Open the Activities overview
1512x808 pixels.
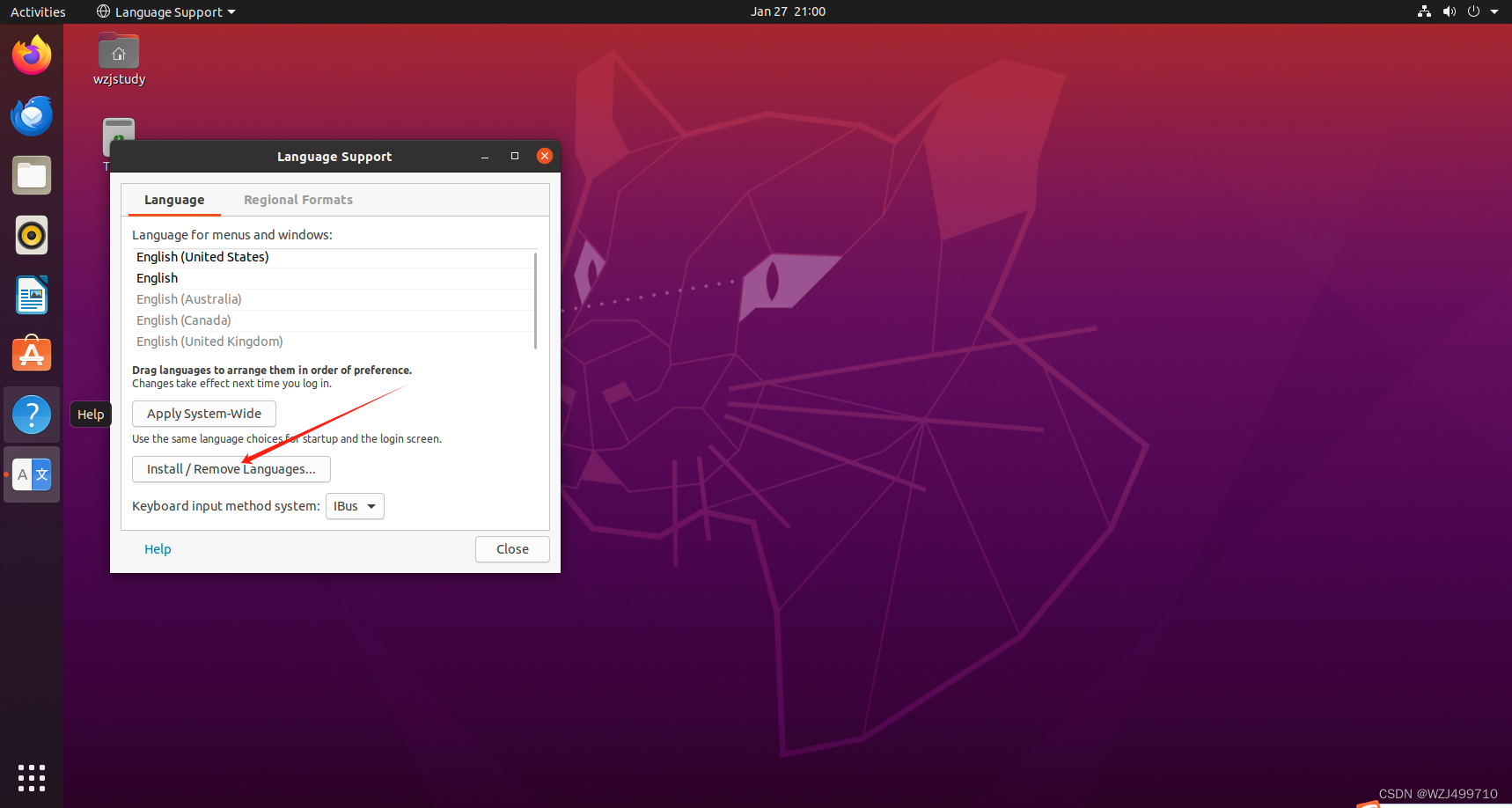click(x=38, y=11)
